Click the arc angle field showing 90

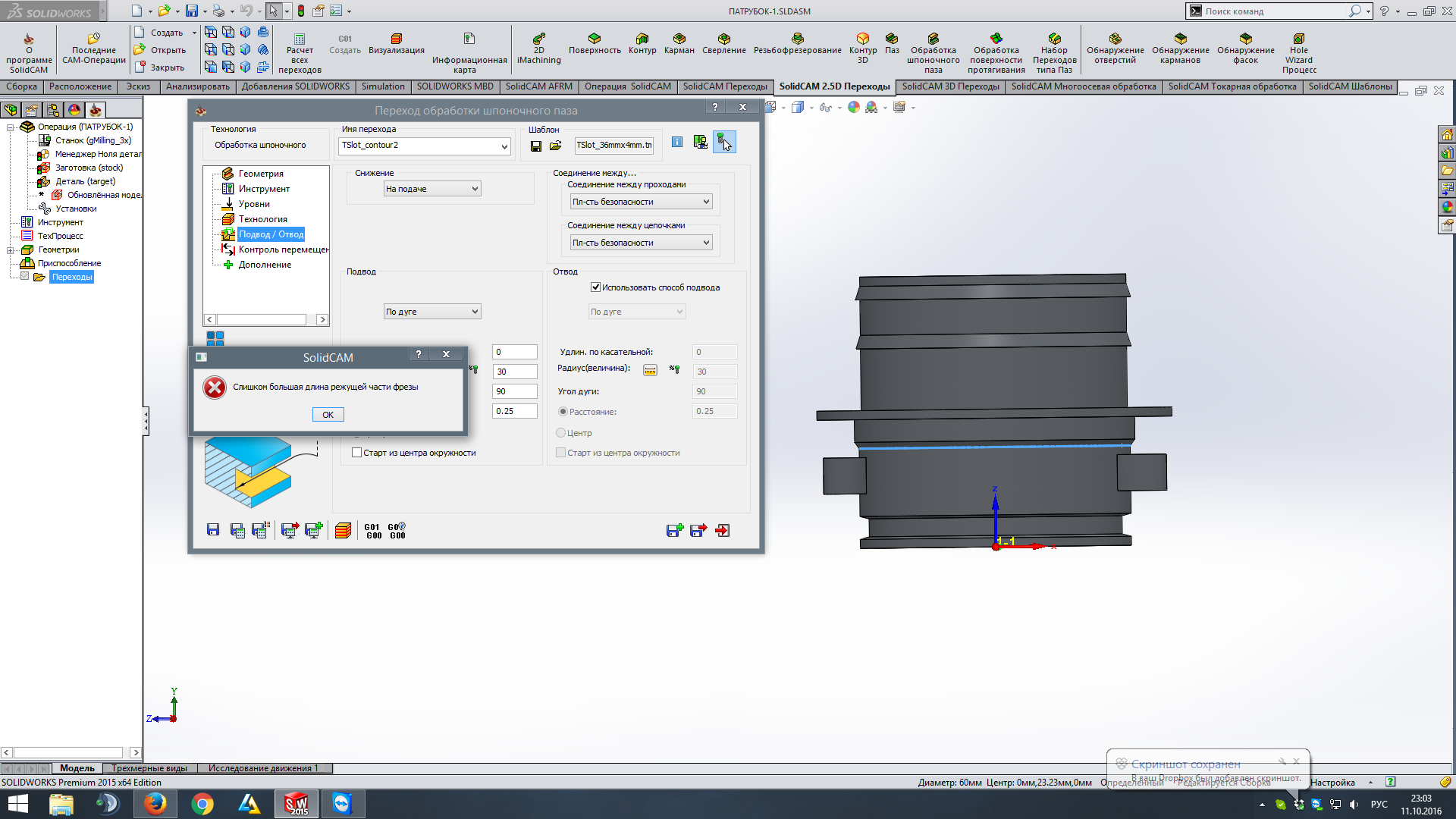pos(514,391)
